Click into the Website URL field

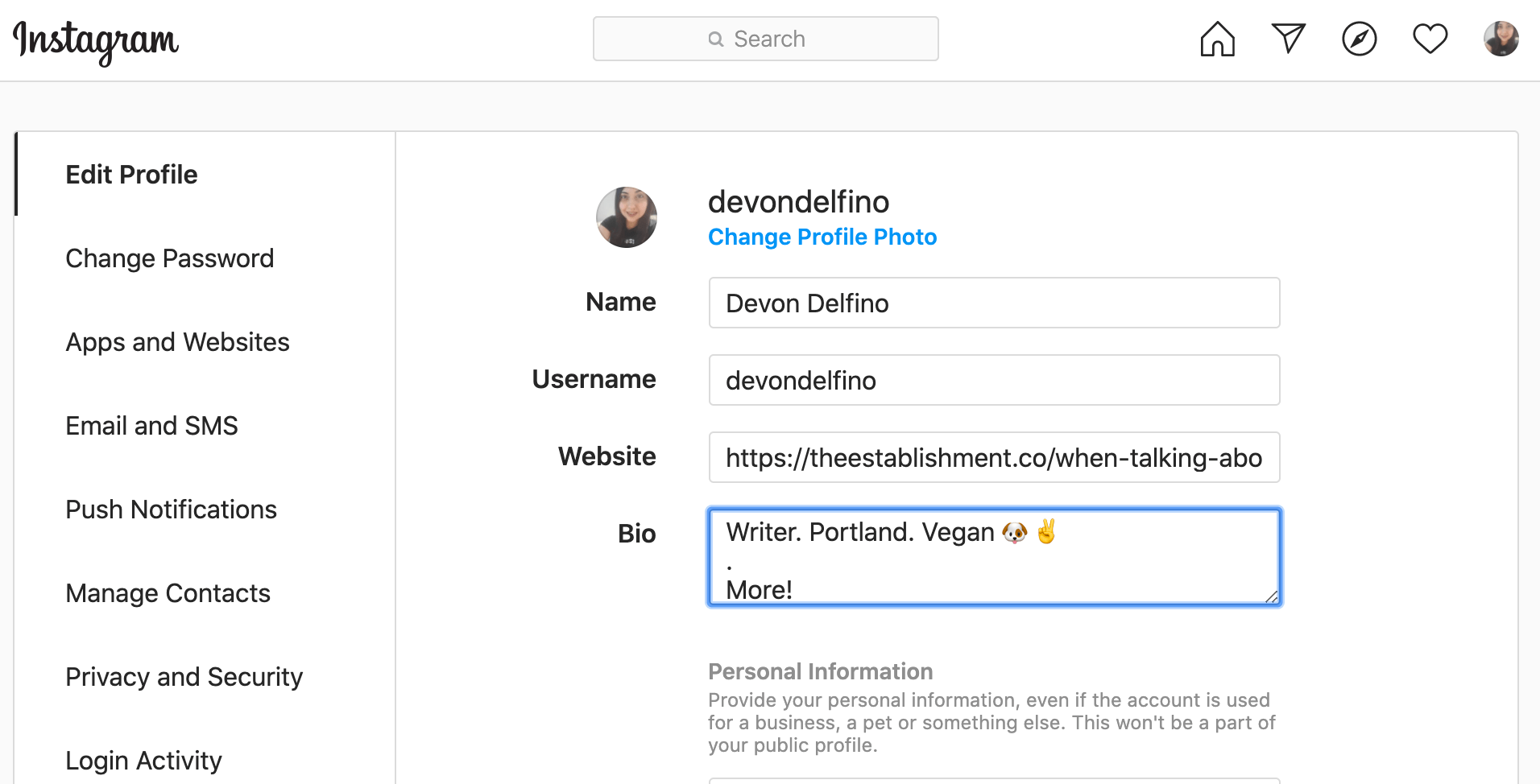pos(995,457)
